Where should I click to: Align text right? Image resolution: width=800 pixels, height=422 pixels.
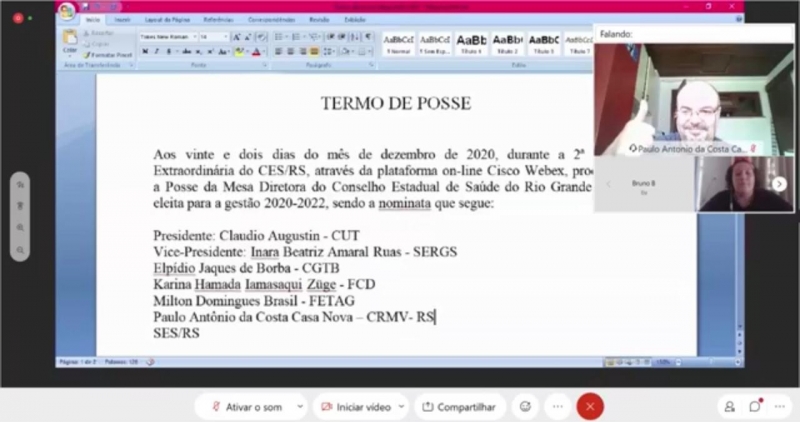pos(303,52)
